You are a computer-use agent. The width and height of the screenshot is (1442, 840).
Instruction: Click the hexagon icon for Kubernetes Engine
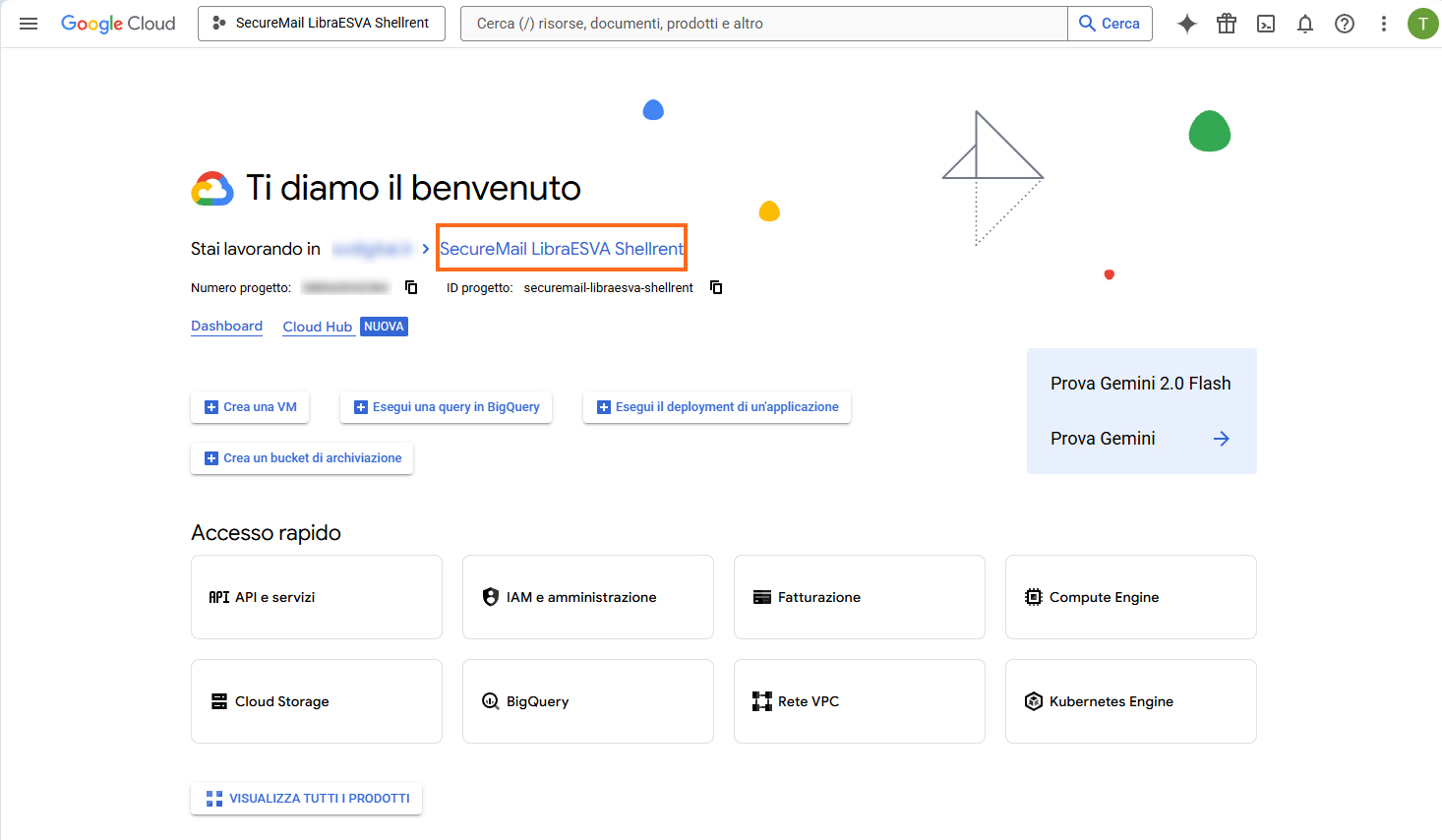pos(1034,701)
